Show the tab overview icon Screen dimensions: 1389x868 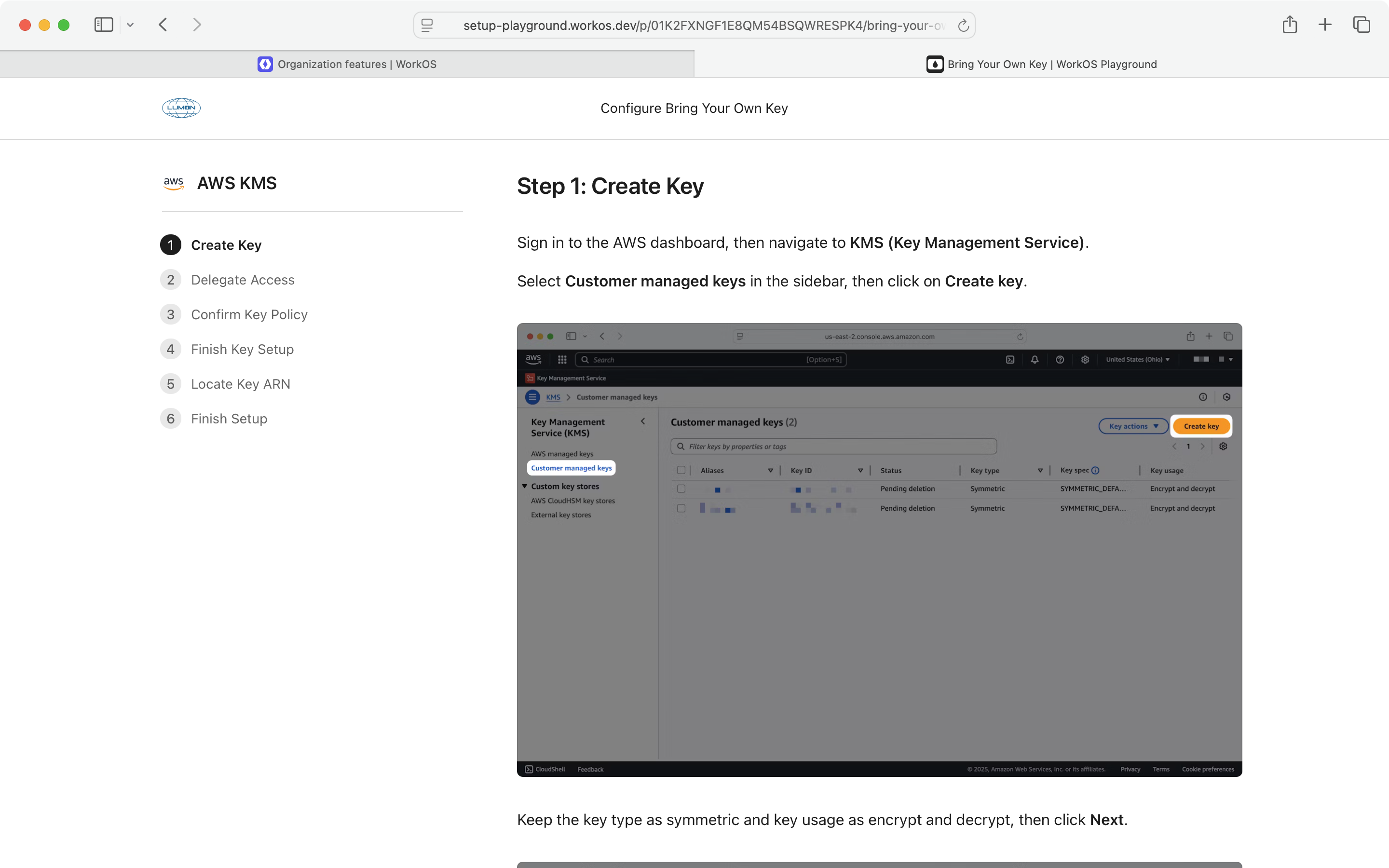(1362, 25)
